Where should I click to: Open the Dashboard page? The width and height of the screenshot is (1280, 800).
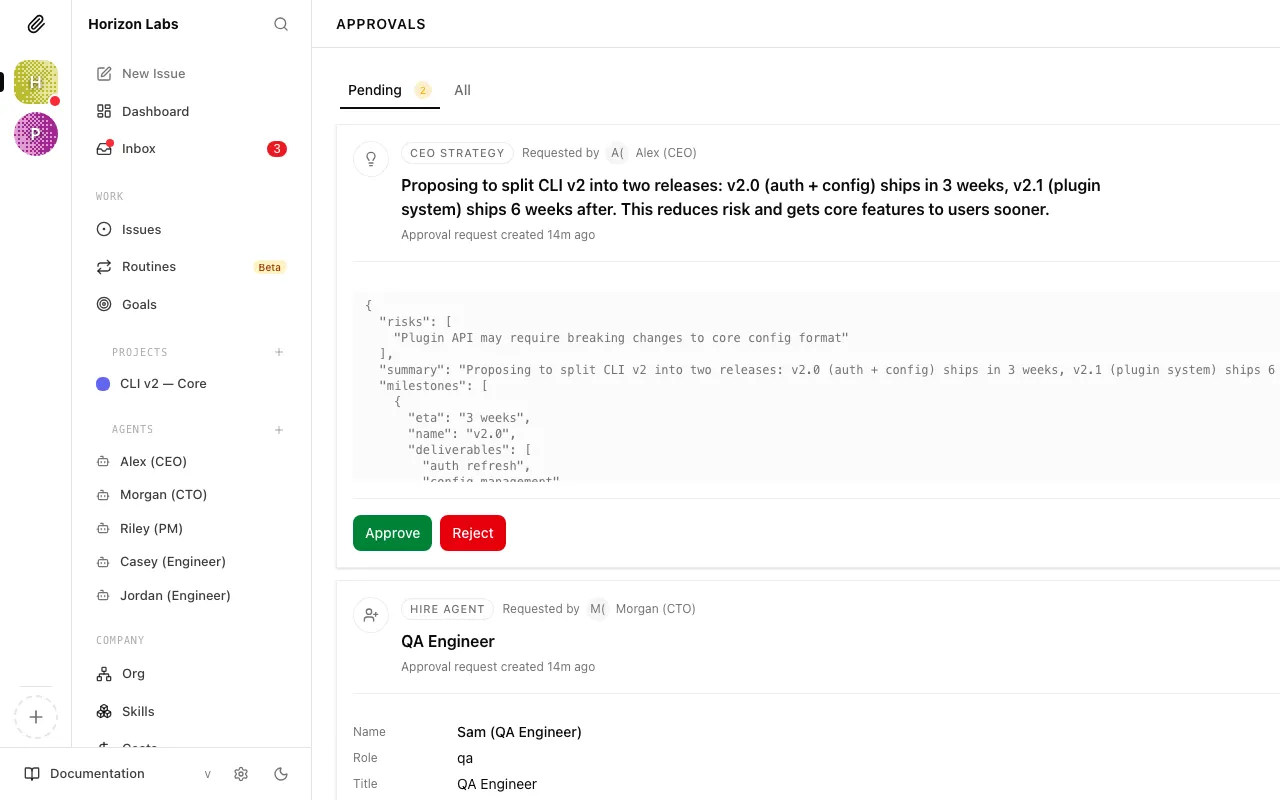(191, 111)
